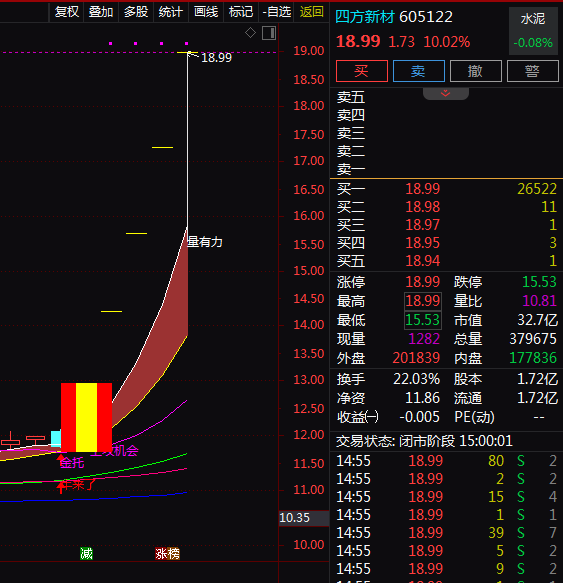Click the 换手 rate 22.03%
This screenshot has height=583, width=563.
point(416,379)
